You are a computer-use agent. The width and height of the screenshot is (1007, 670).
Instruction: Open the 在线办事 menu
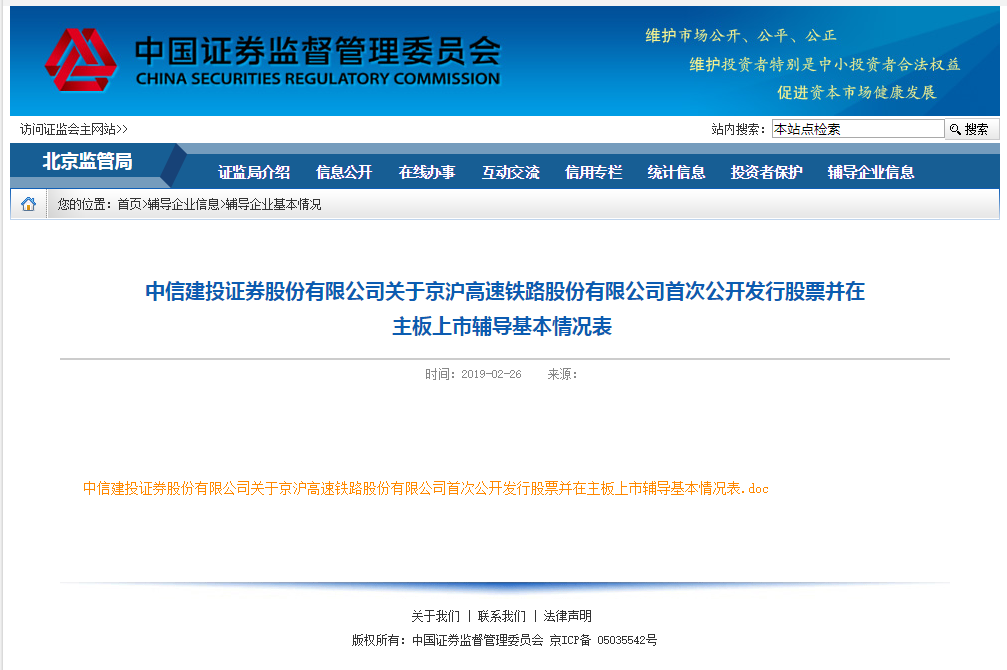[427, 172]
